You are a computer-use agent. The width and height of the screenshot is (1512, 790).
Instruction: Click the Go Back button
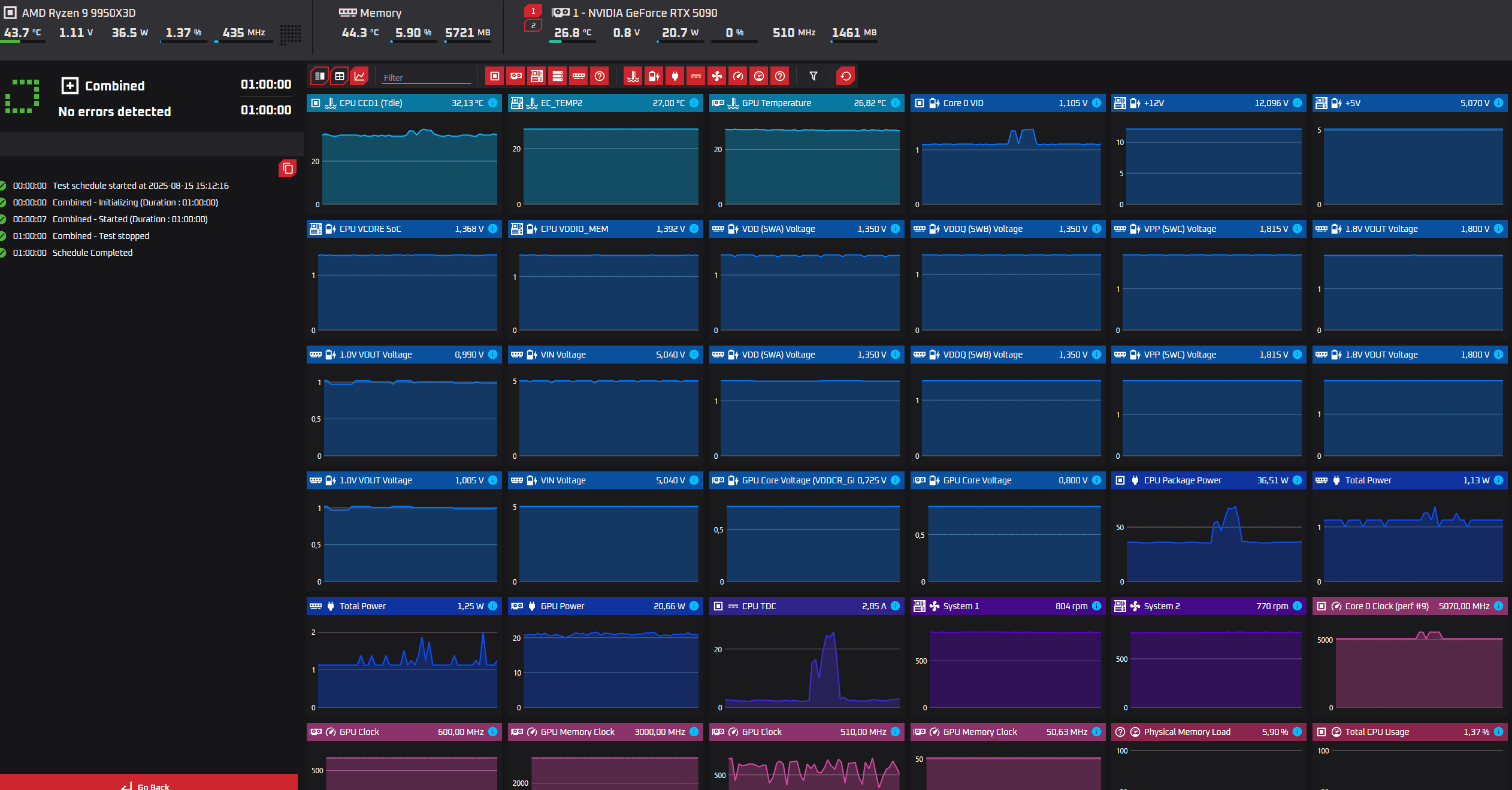(149, 785)
